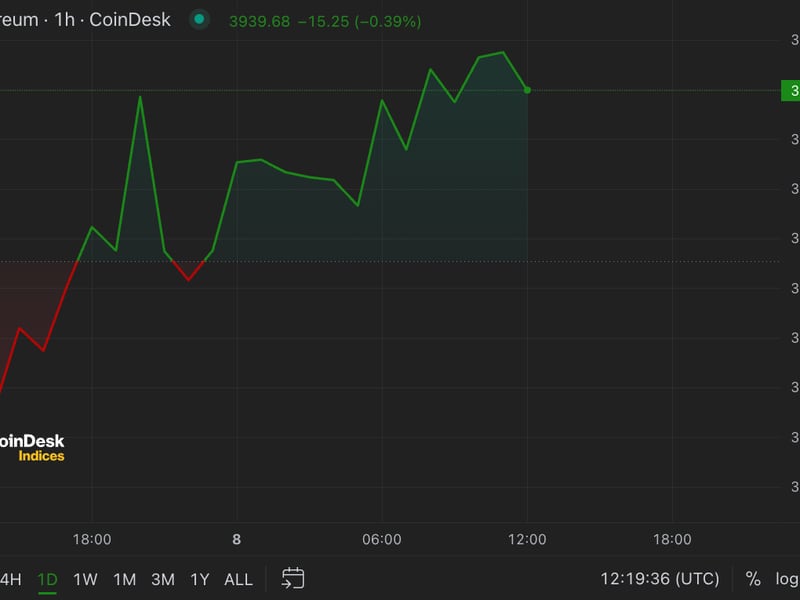Click the 12:19:36 UTC clock display
Screen dimensions: 800x600
(660, 578)
